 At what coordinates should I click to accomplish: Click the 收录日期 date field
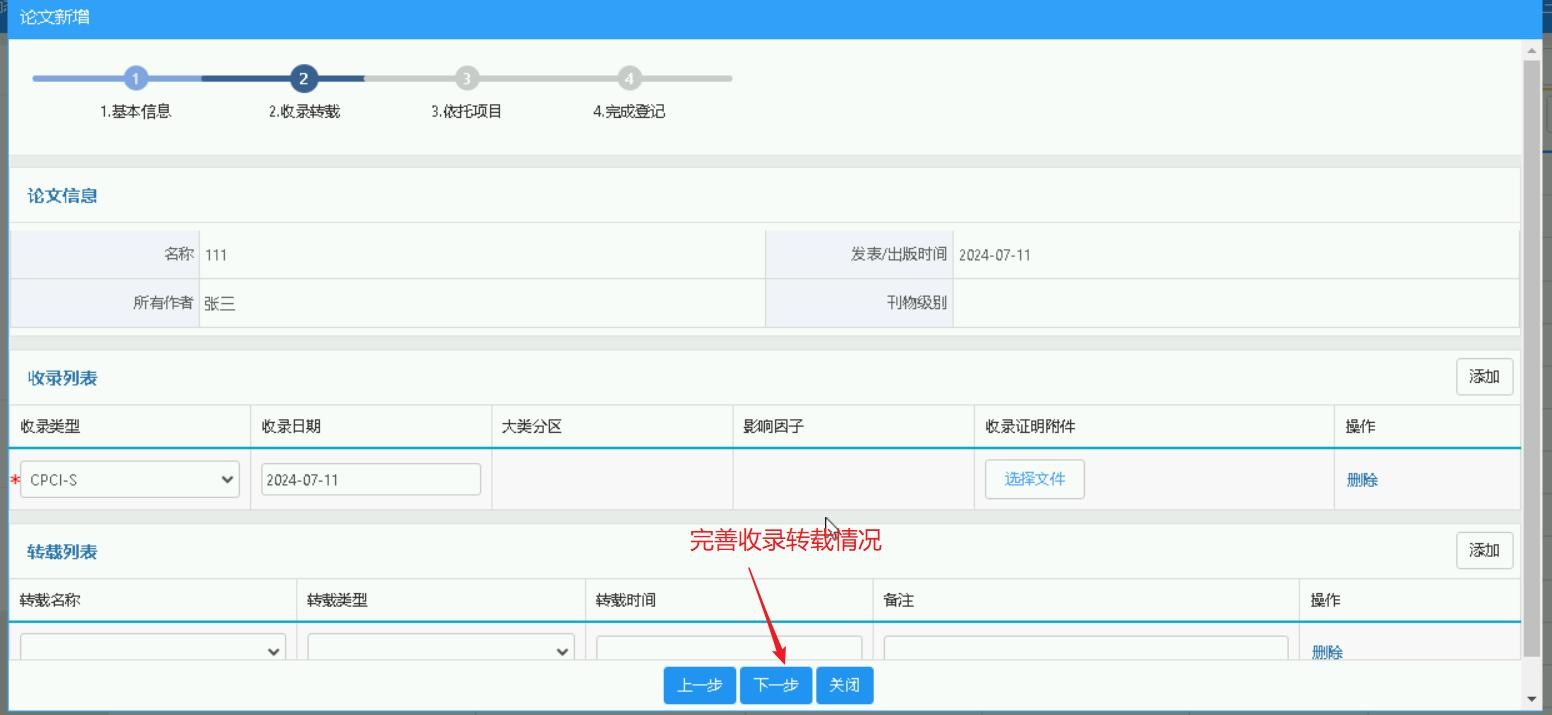coord(371,479)
